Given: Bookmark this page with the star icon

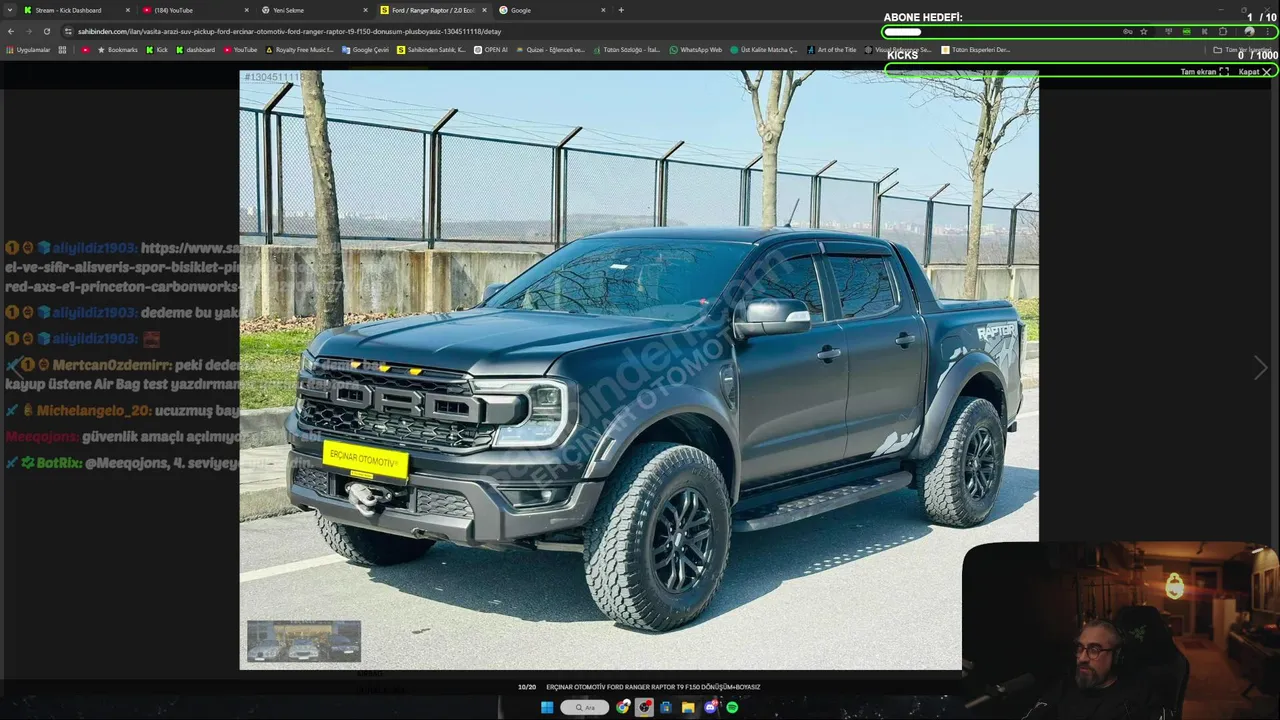Looking at the screenshot, I should click(x=1144, y=31).
